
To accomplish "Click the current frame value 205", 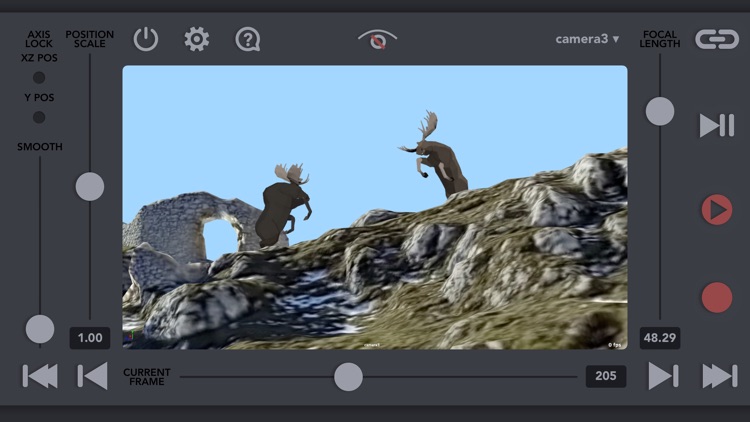I will pos(606,376).
